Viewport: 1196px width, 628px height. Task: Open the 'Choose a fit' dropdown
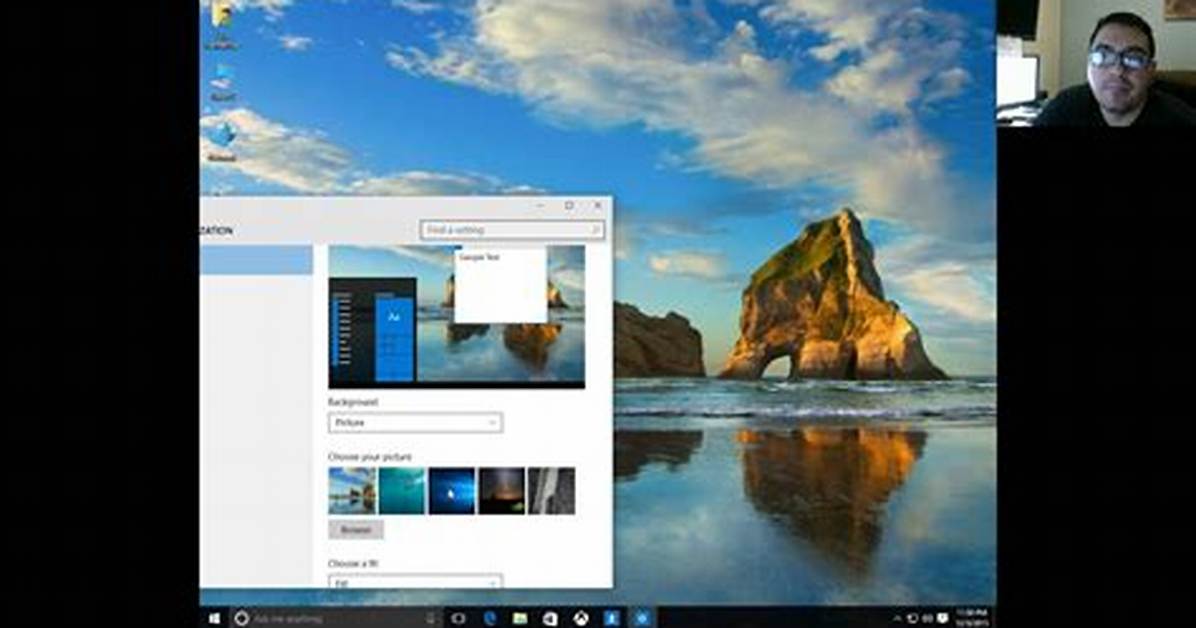click(415, 581)
